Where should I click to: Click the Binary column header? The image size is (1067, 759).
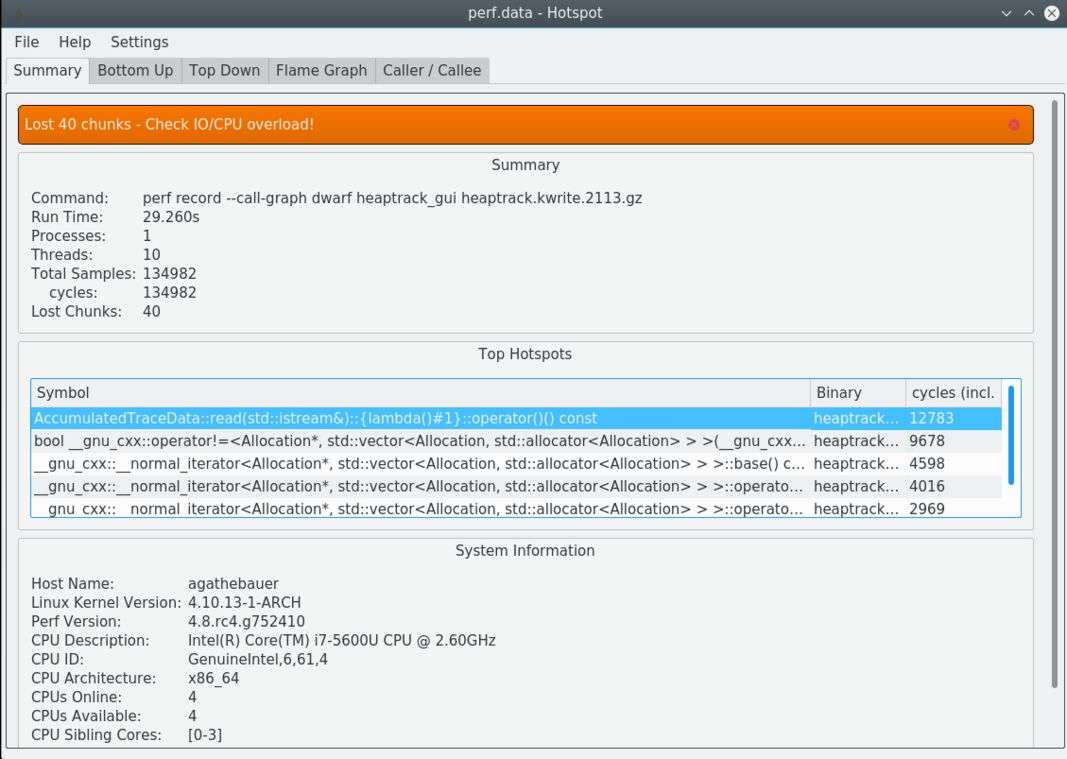857,393
